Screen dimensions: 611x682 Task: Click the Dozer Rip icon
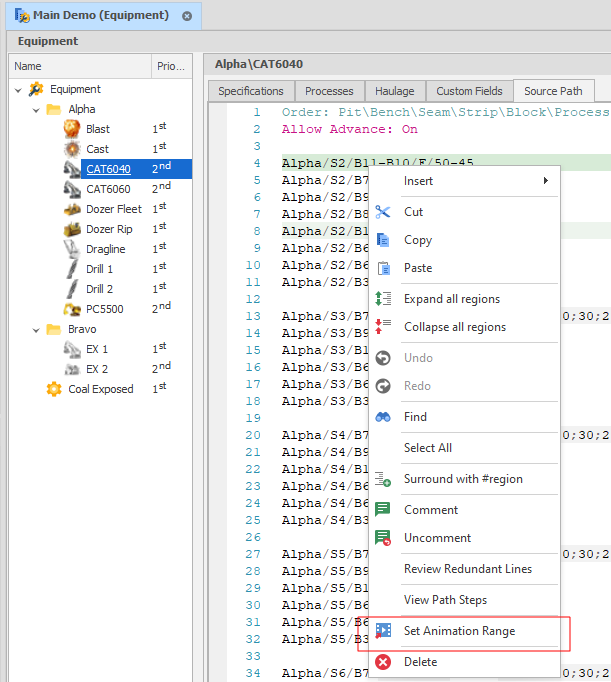coord(72,229)
